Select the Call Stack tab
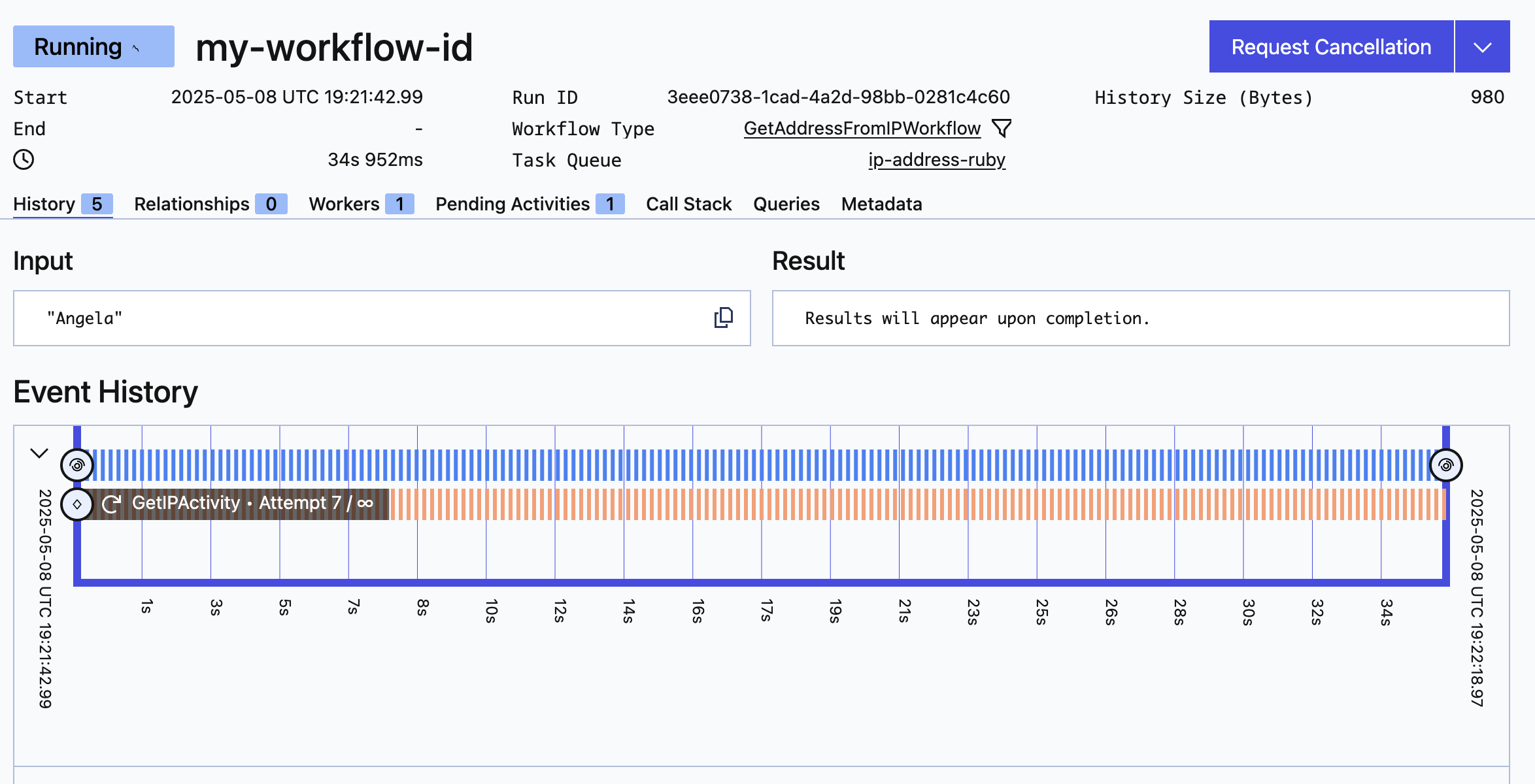1535x784 pixels. pos(688,204)
